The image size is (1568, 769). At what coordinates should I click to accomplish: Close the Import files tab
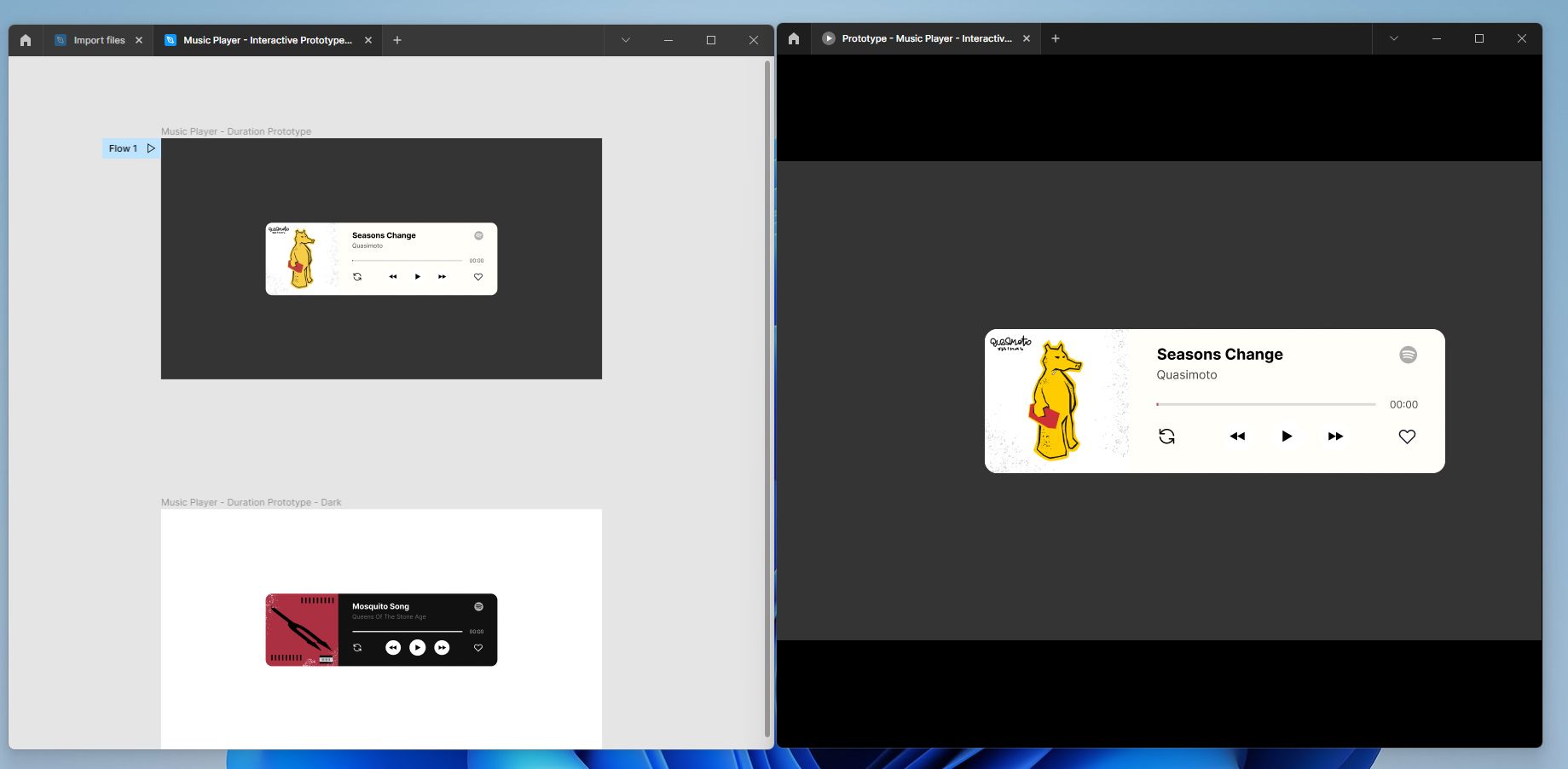(139, 40)
